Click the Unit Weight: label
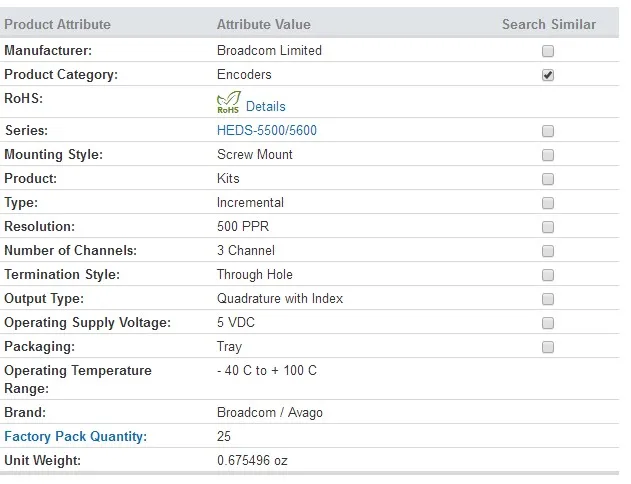The image size is (631, 484). 42,461
